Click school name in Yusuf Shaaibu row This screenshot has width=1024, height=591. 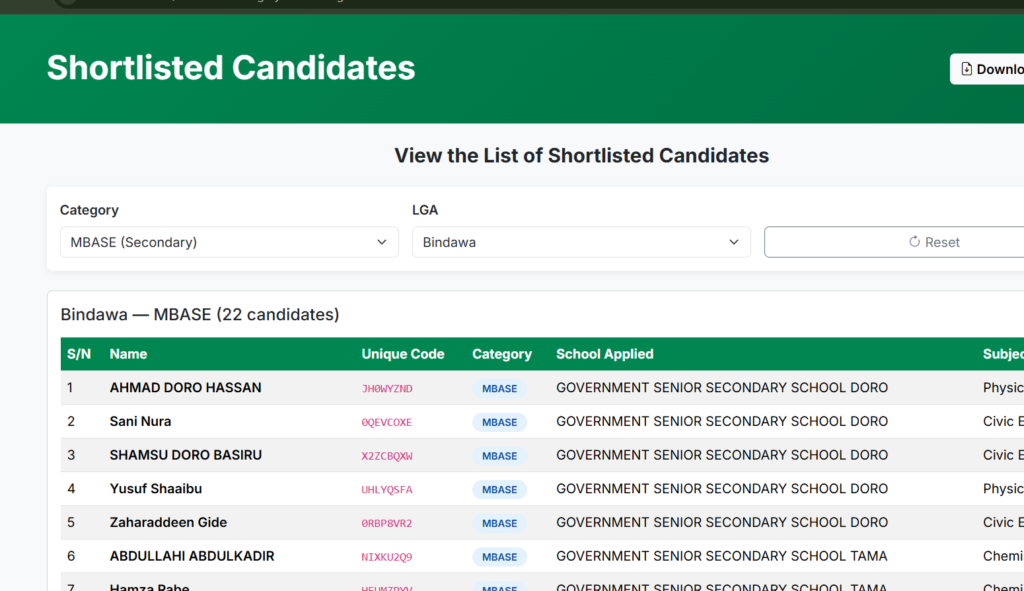722,489
